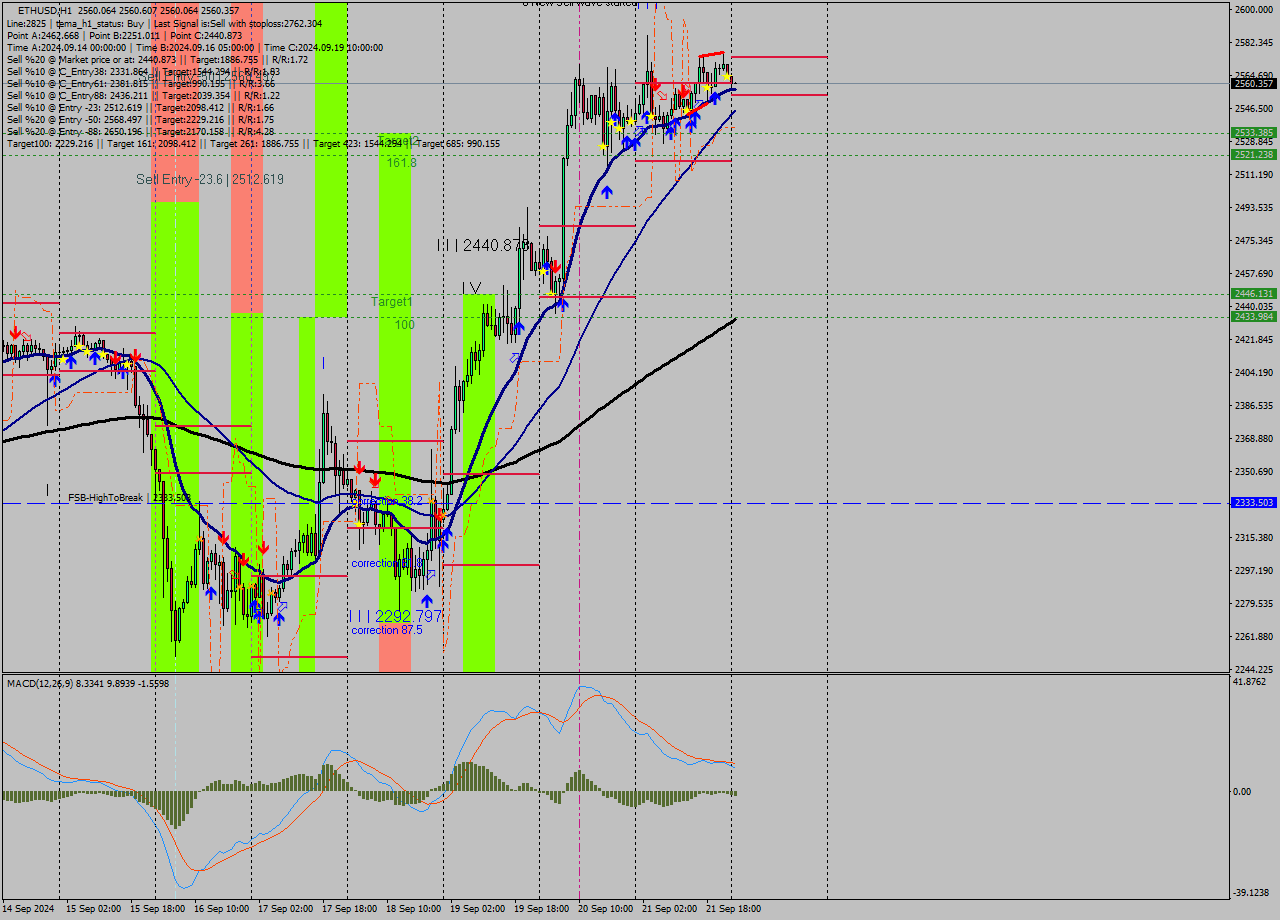Click the green price tag 2533.385

[x=1254, y=132]
